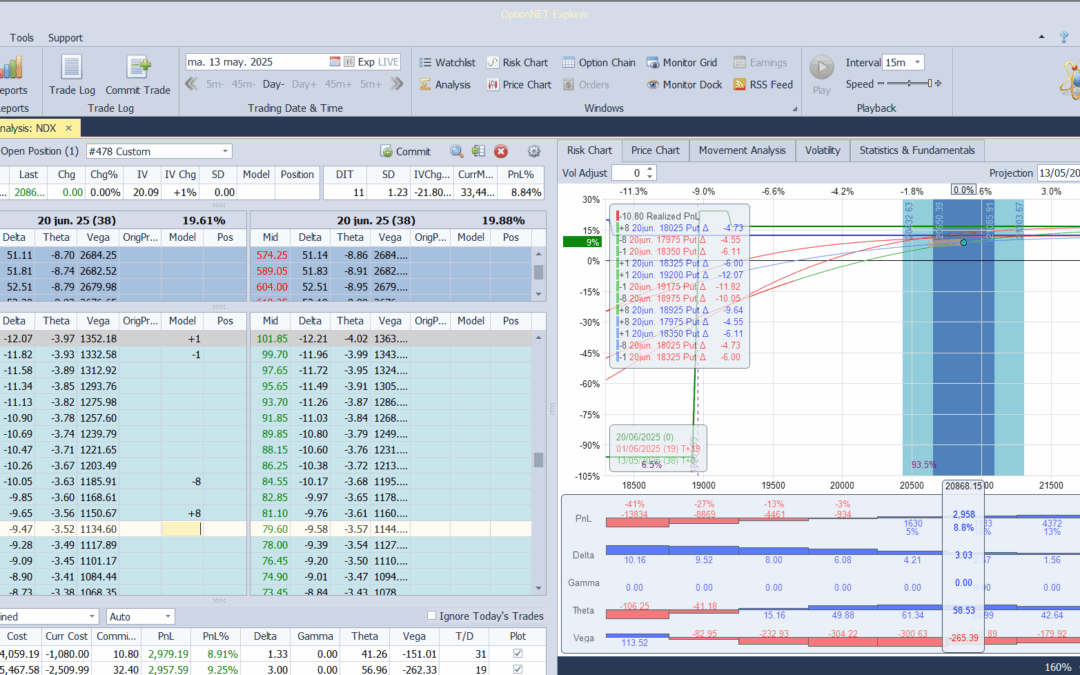Switch to the Price Chart tab
This screenshot has width=1080, height=675.
pyautogui.click(x=655, y=150)
